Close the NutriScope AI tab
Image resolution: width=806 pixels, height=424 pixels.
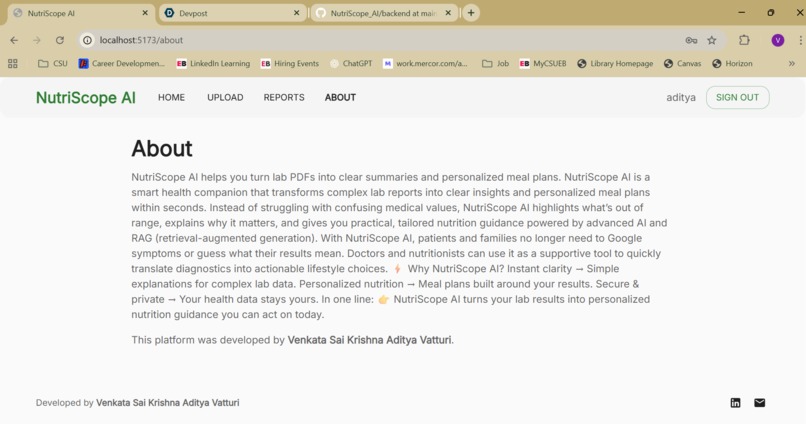coord(145,13)
